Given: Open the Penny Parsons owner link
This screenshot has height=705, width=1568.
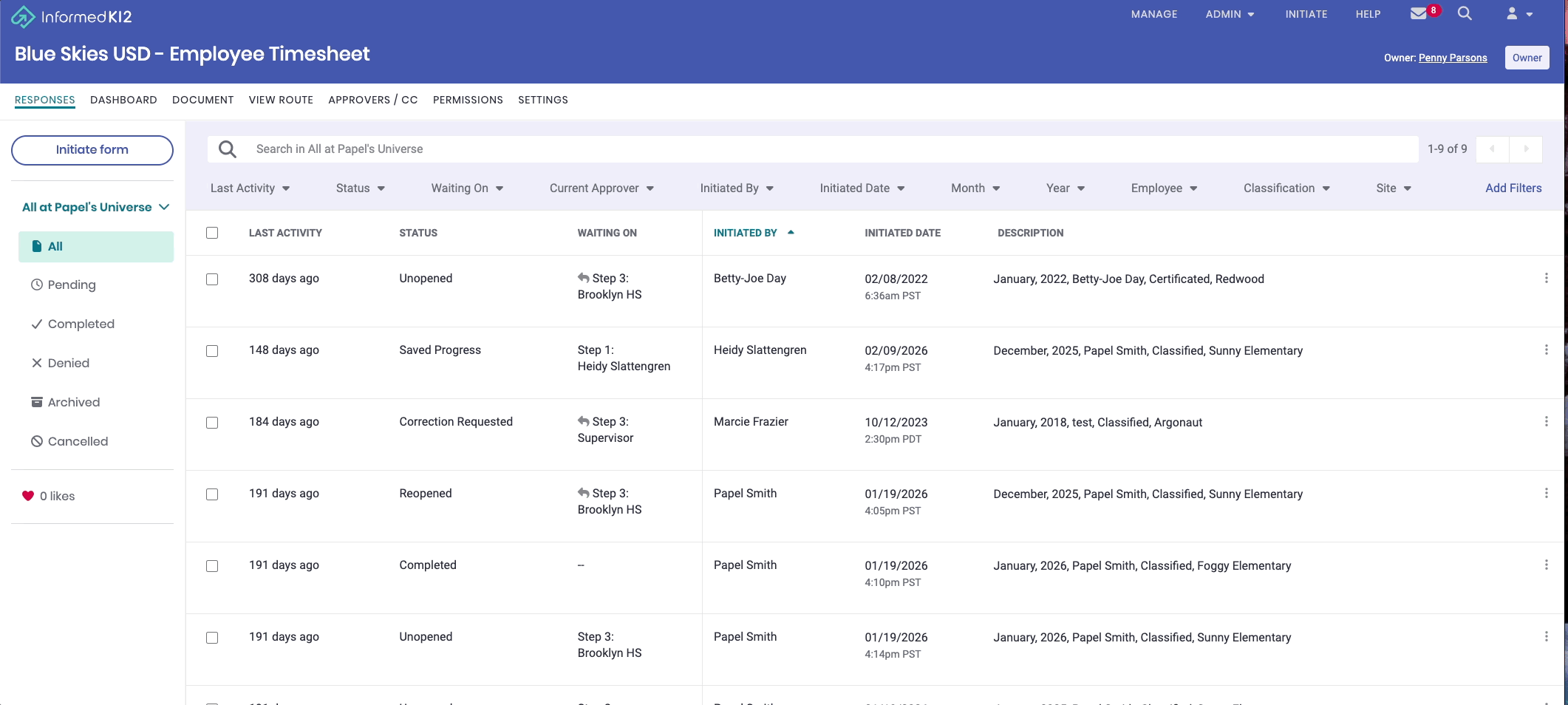Looking at the screenshot, I should pyautogui.click(x=1453, y=58).
